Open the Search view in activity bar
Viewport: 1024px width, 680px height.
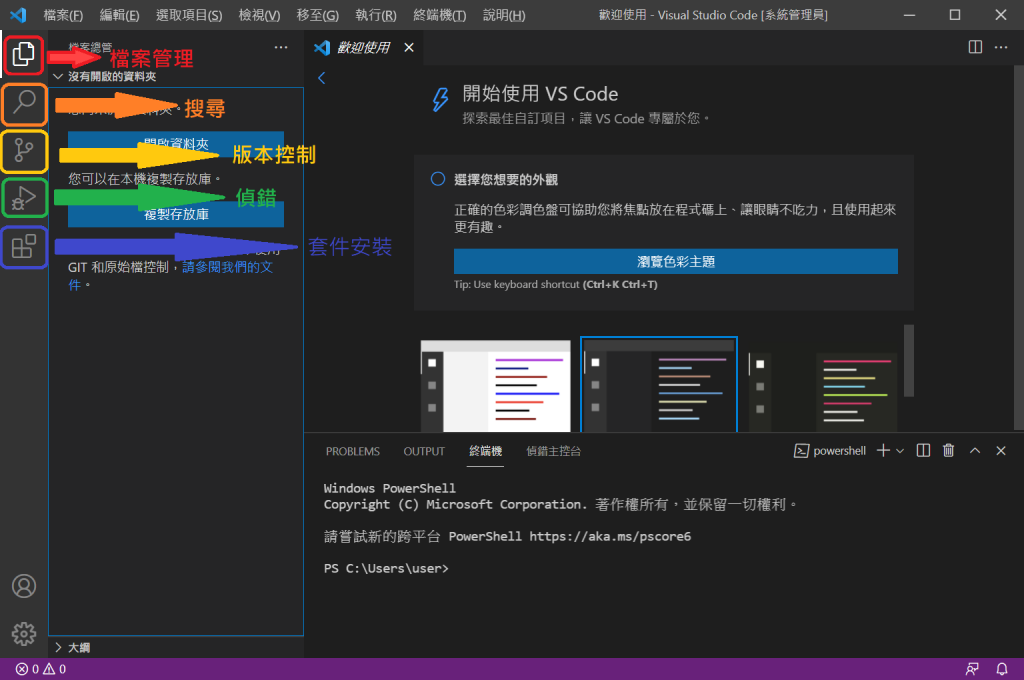tap(24, 103)
